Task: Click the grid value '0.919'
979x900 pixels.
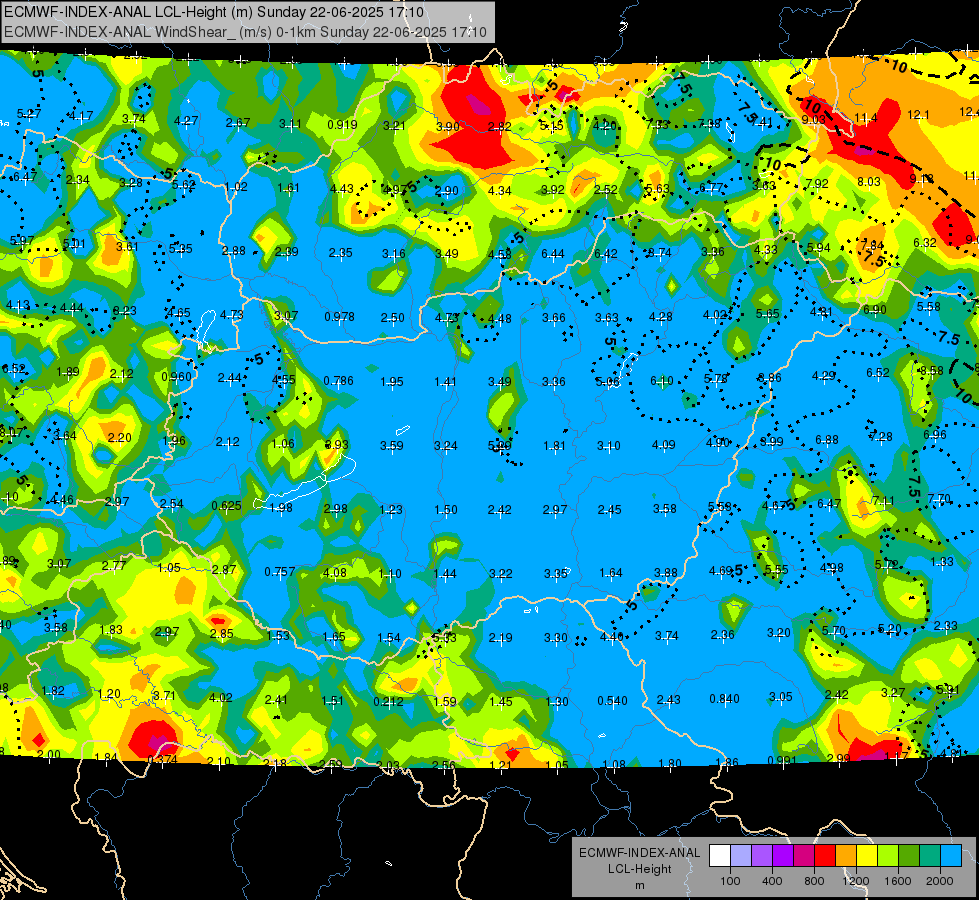Action: click(x=342, y=125)
